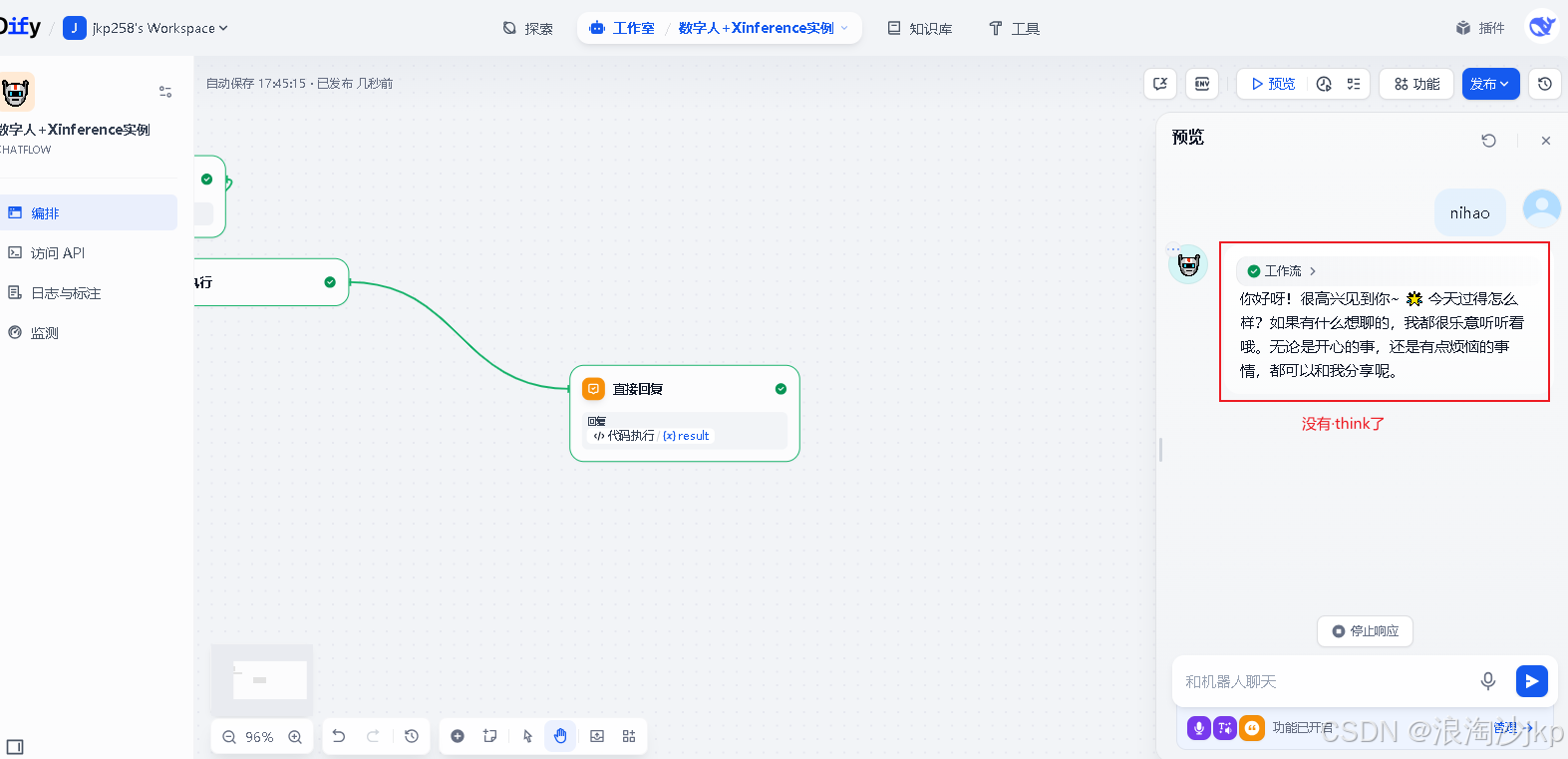Click the Dify logo
This screenshot has width=1568, height=759.
click(20, 27)
